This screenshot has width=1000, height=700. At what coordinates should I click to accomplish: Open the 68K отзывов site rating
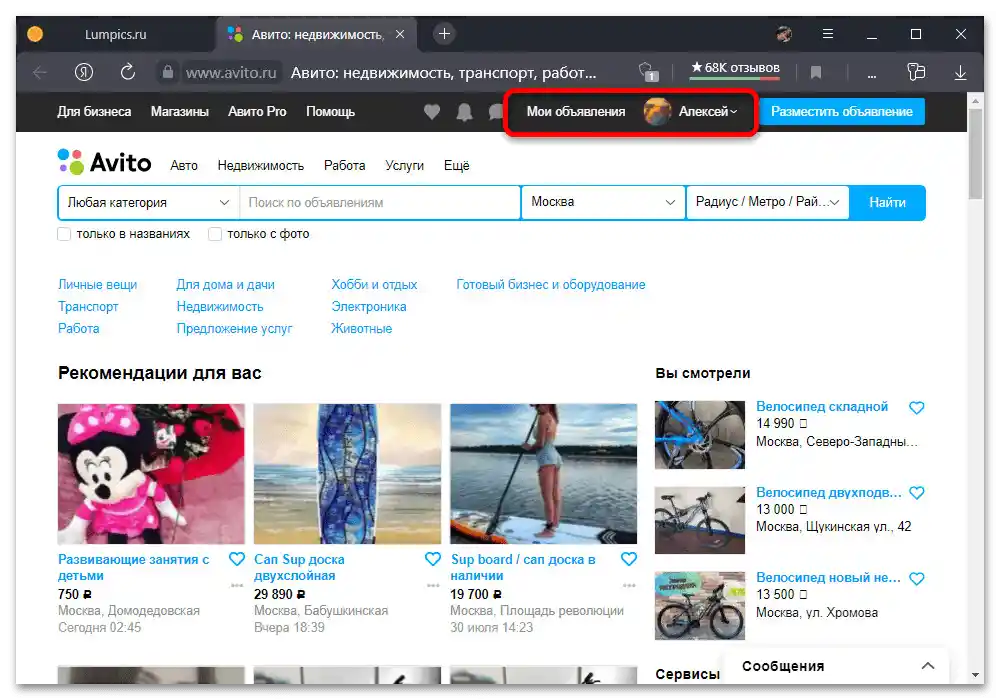click(735, 68)
